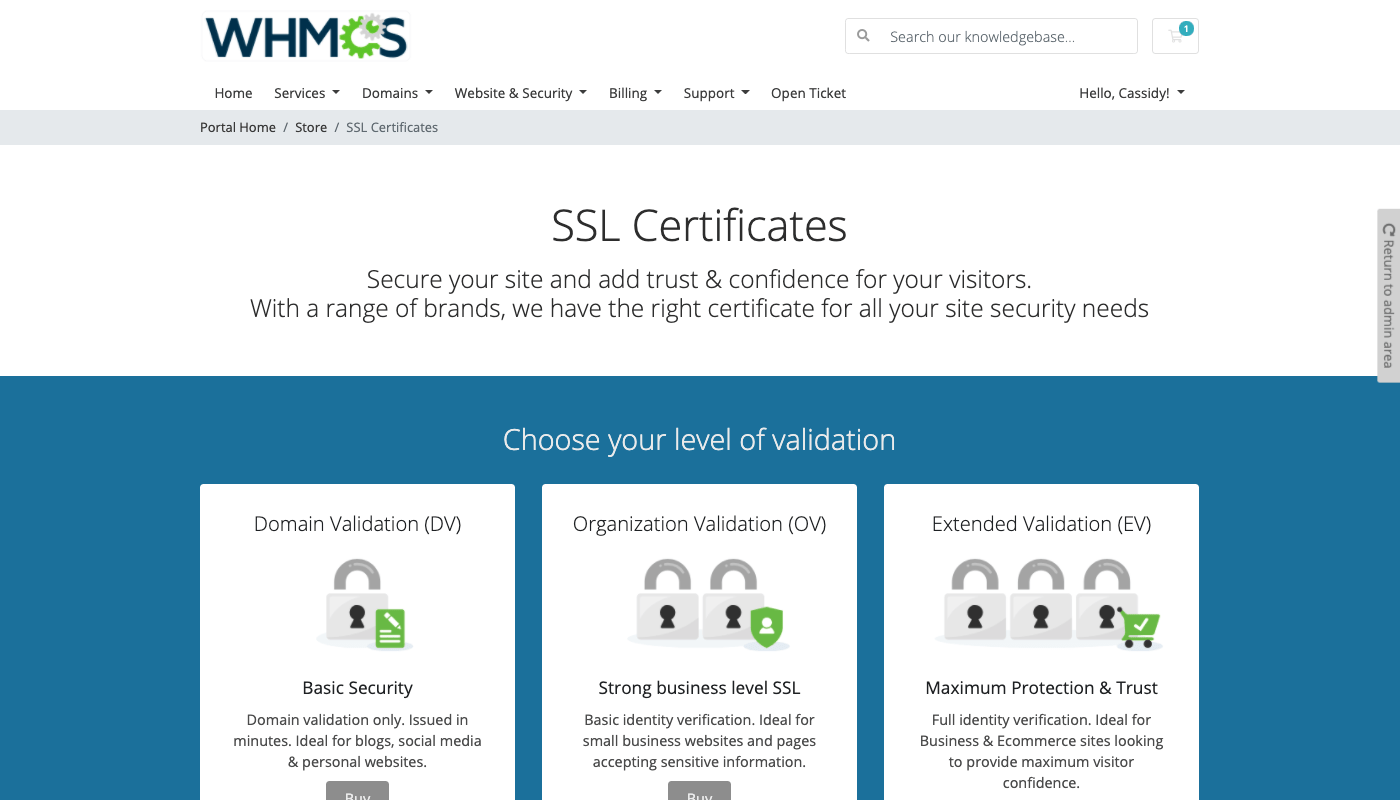Viewport: 1400px width, 800px height.
Task: Expand the Support menu
Action: [716, 93]
